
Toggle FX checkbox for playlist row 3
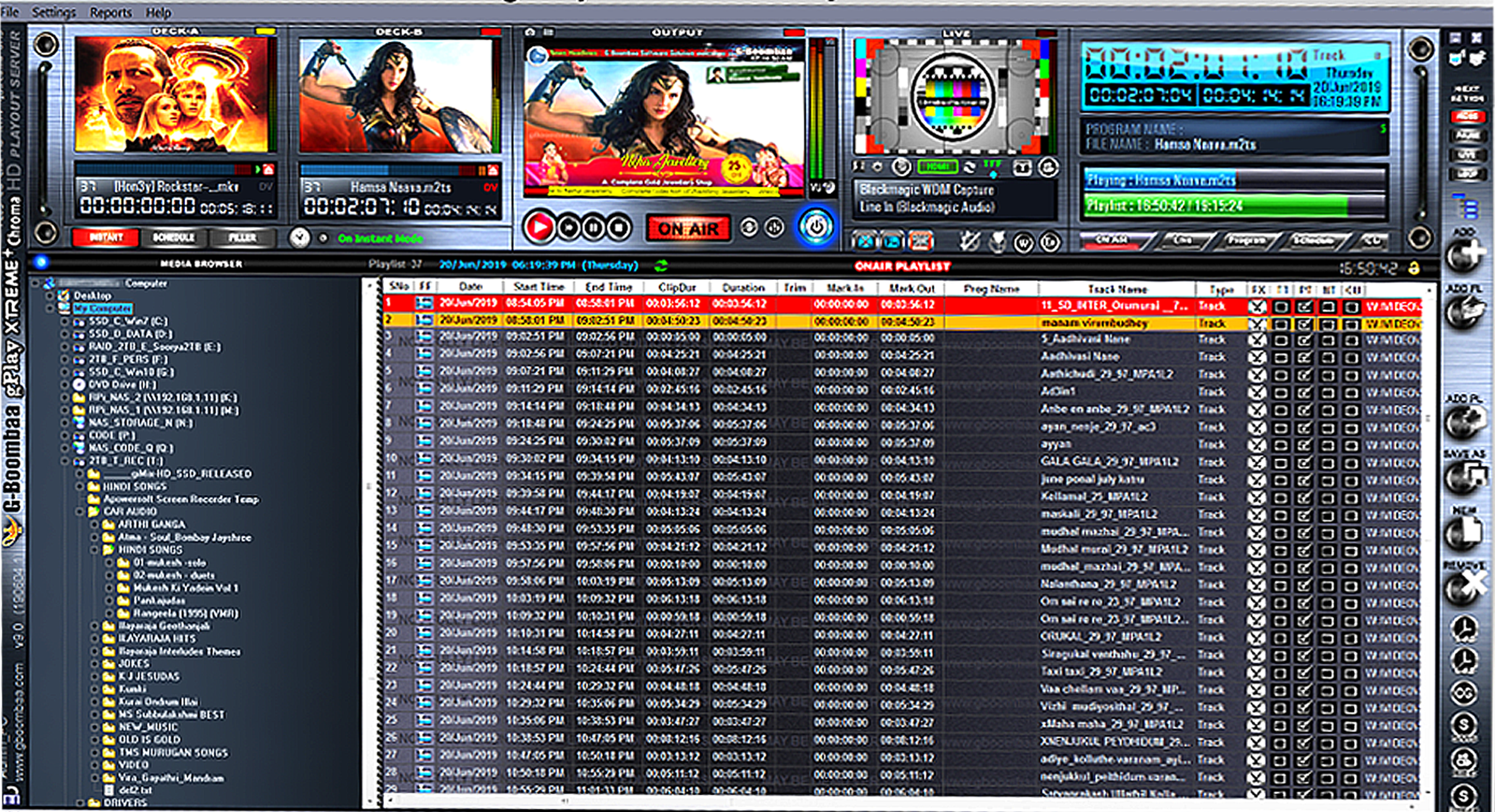point(1257,340)
